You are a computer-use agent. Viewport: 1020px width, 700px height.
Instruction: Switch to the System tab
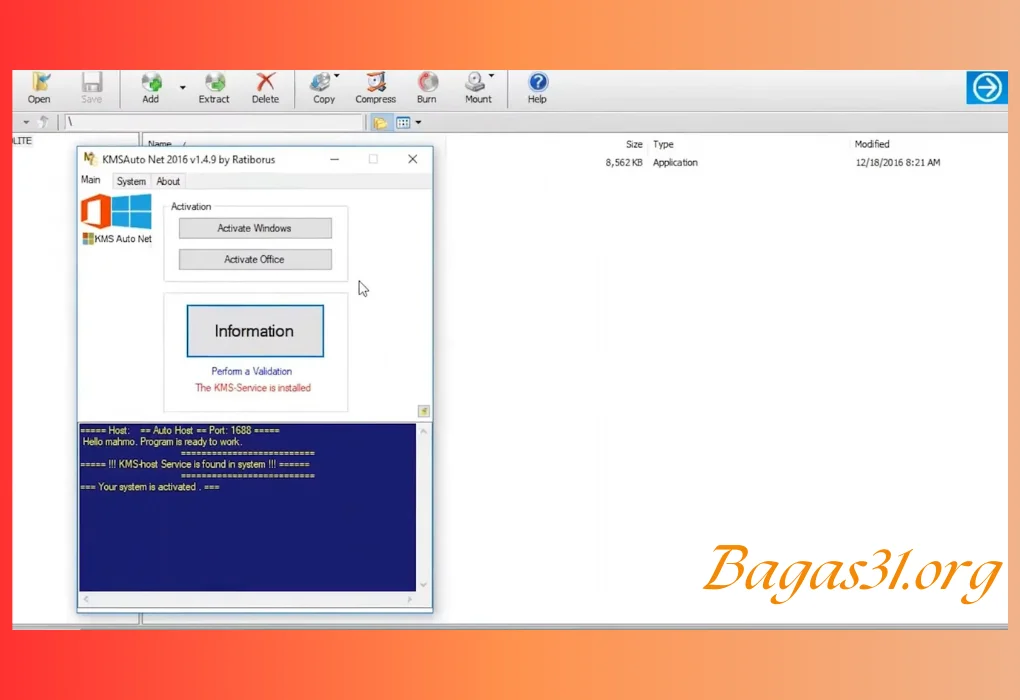pyautogui.click(x=131, y=181)
